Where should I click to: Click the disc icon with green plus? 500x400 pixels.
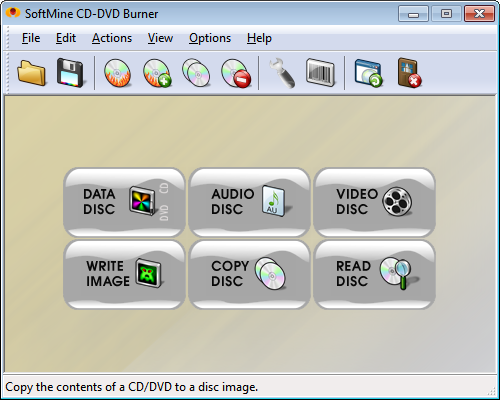click(157, 73)
